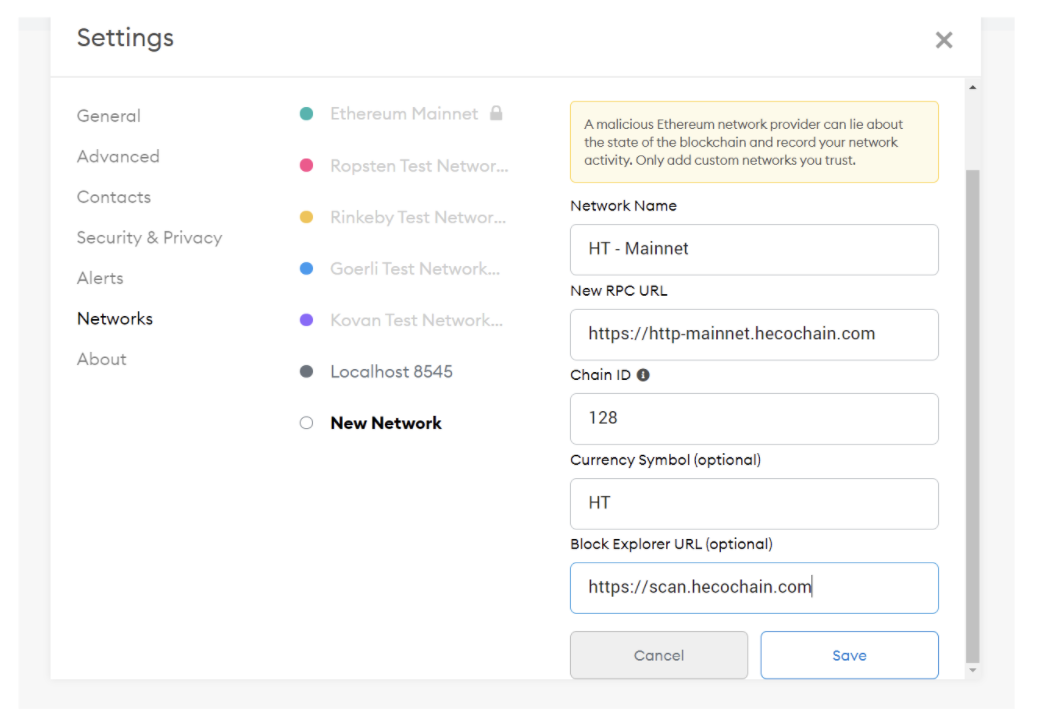The image size is (1042, 728).
Task: Focus the Block Explorer URL field
Action: pyautogui.click(x=754, y=588)
